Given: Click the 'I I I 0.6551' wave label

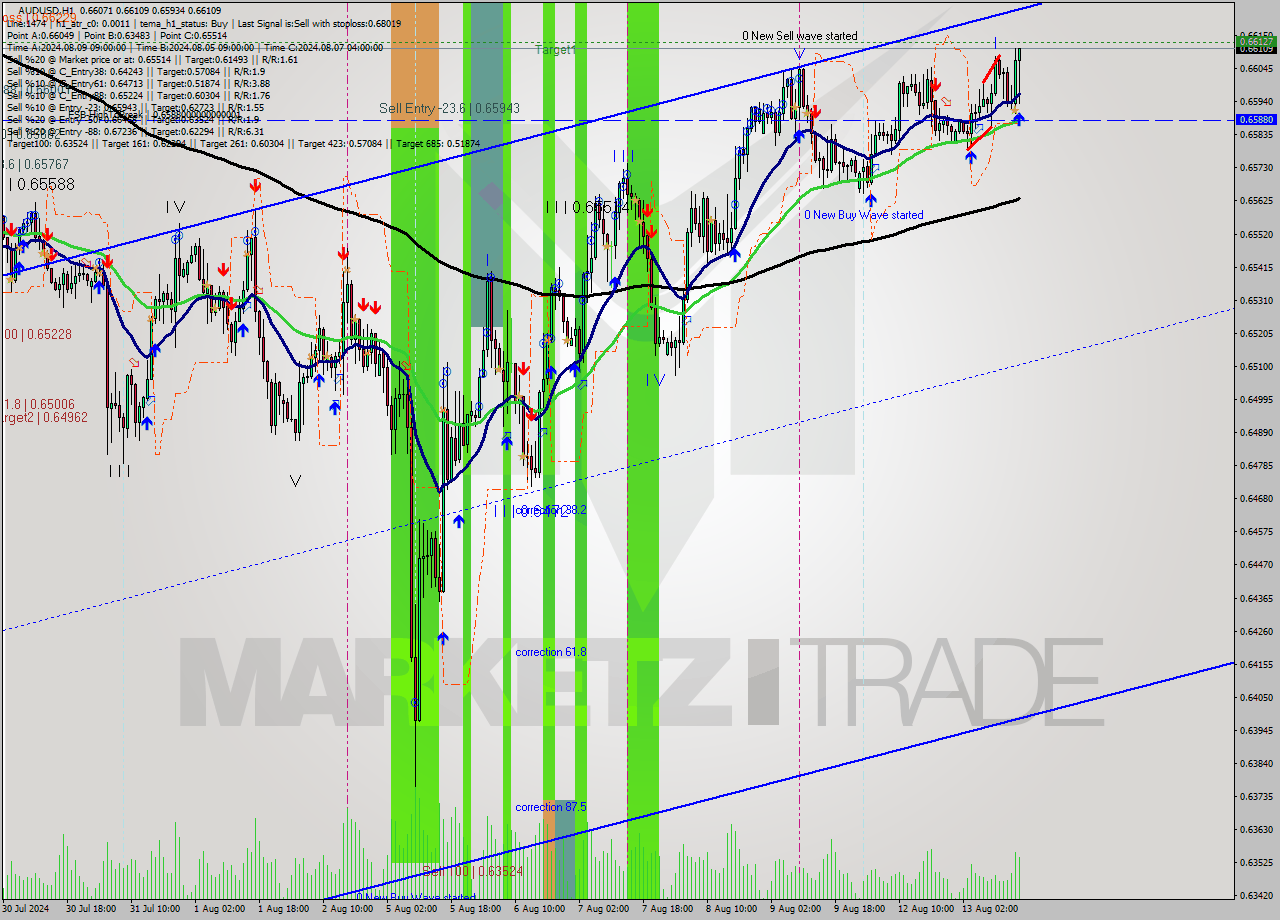Looking at the screenshot, I should coord(586,207).
